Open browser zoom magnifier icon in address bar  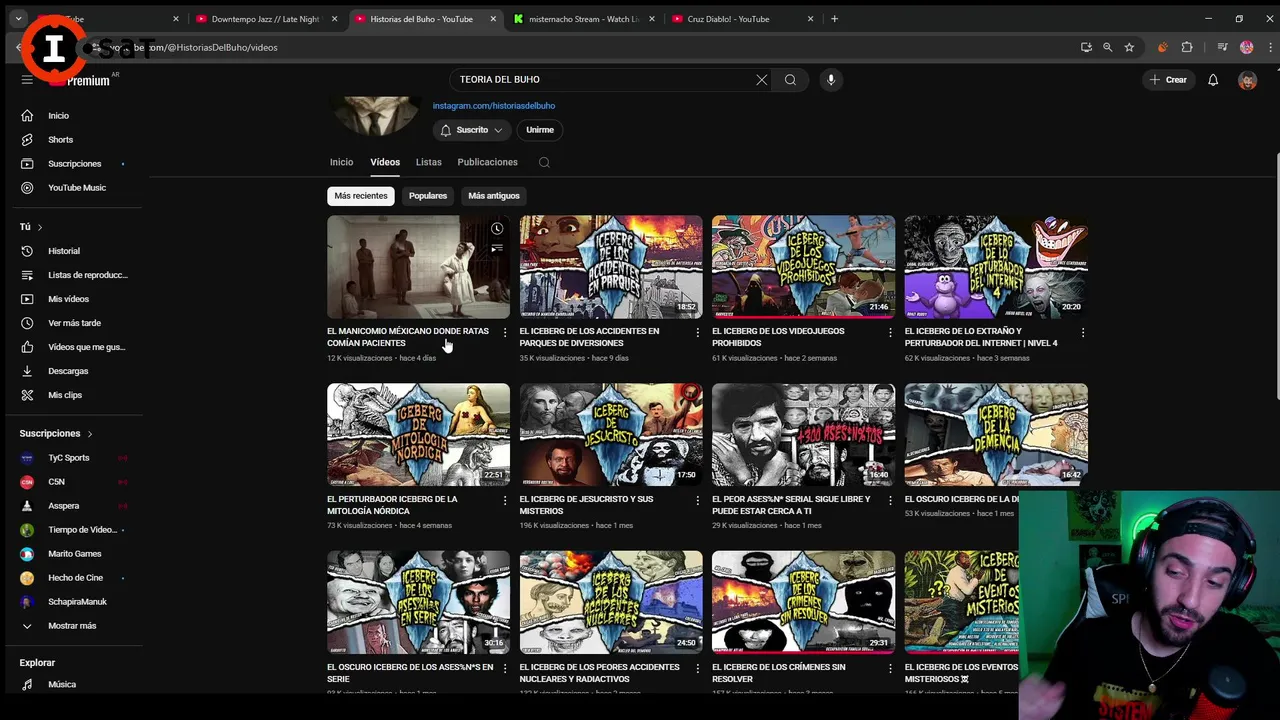[x=1107, y=47]
